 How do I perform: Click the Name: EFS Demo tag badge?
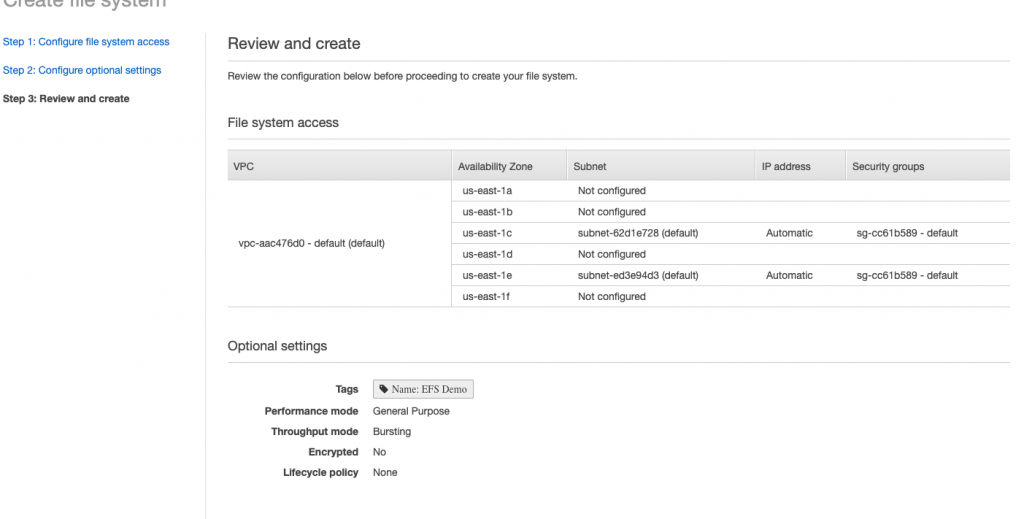423,390
